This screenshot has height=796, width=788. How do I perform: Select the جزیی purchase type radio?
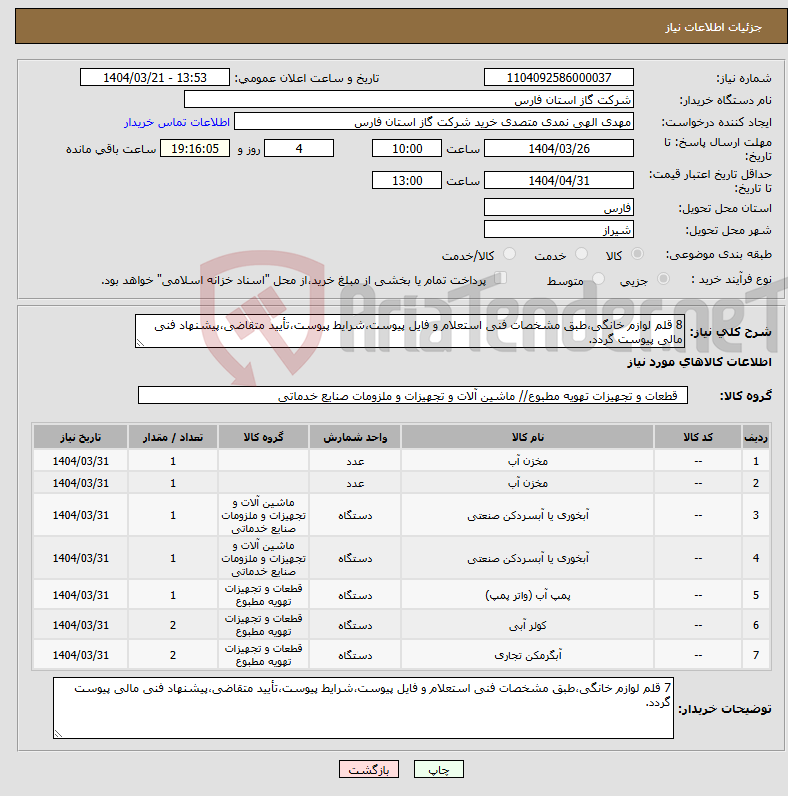(663, 279)
